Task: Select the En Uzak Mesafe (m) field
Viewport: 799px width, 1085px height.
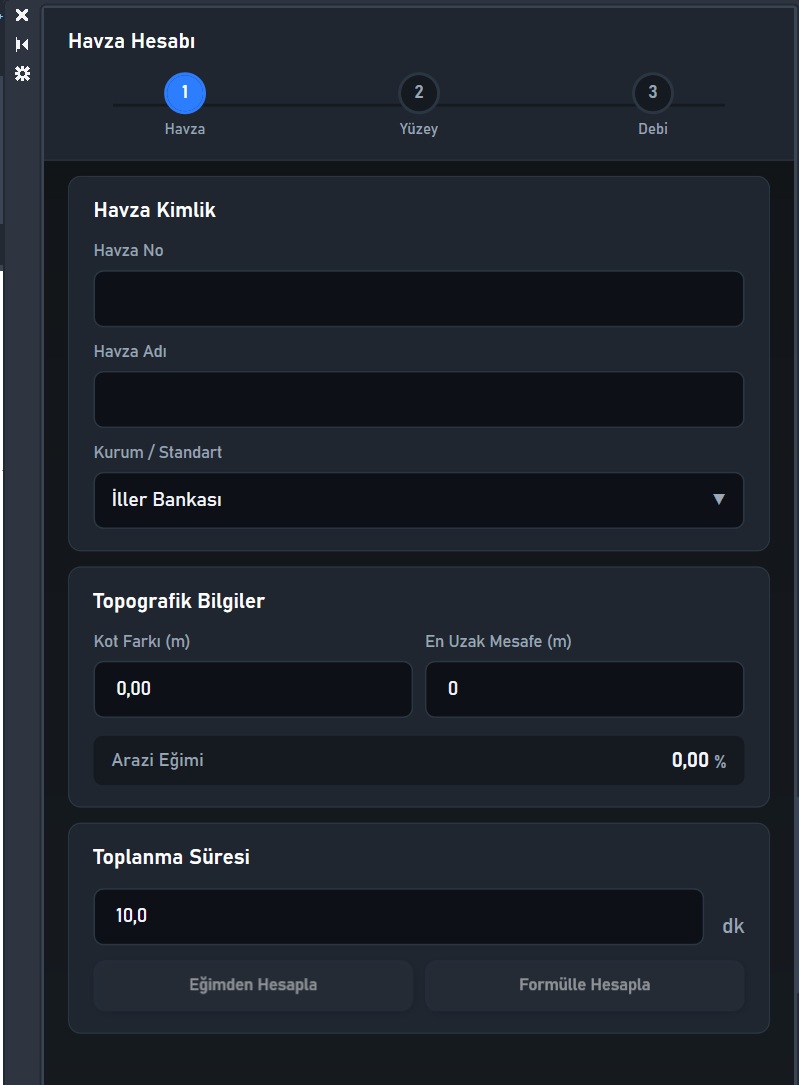Action: pos(585,689)
